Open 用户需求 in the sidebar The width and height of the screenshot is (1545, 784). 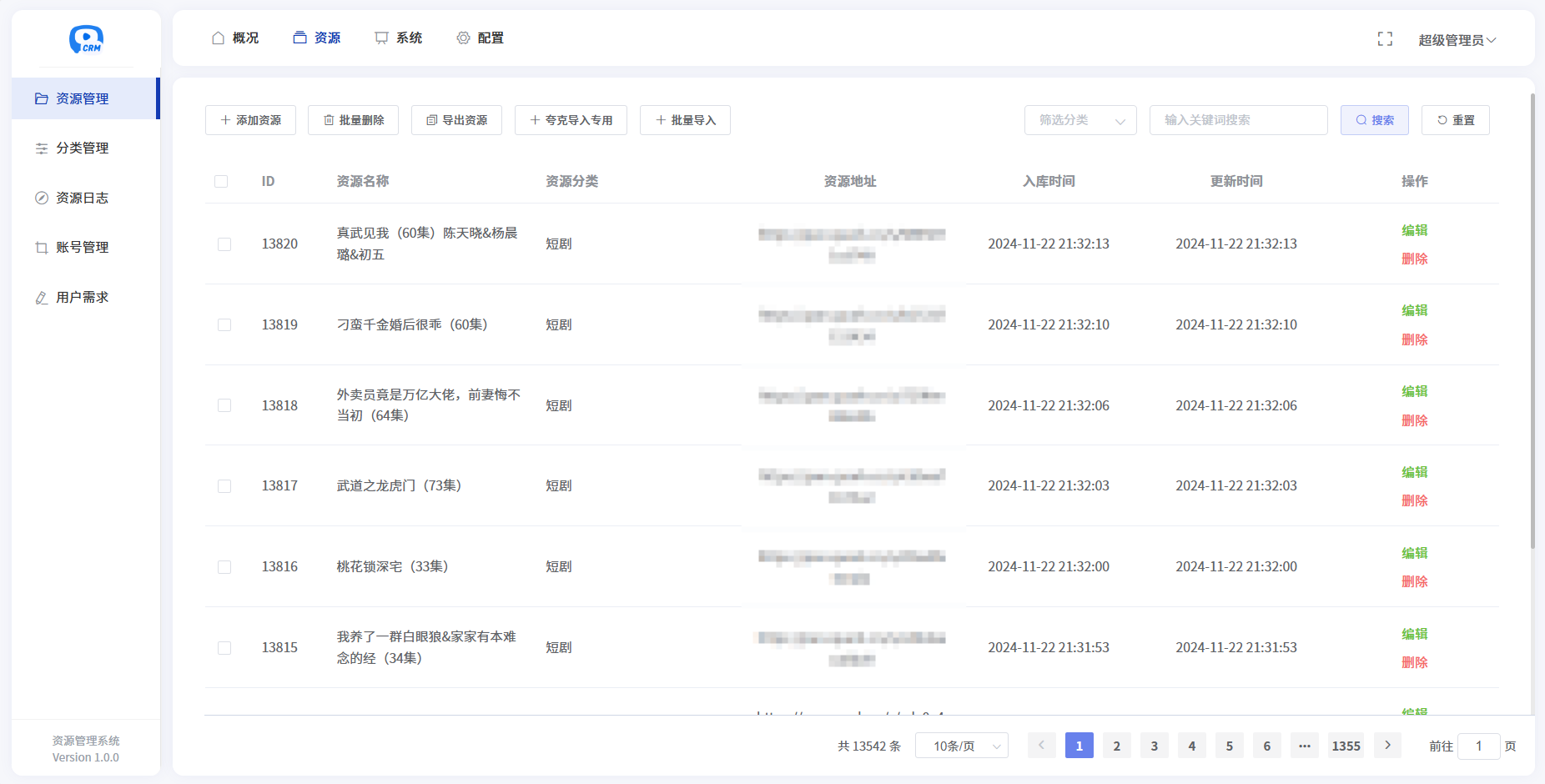click(x=84, y=297)
